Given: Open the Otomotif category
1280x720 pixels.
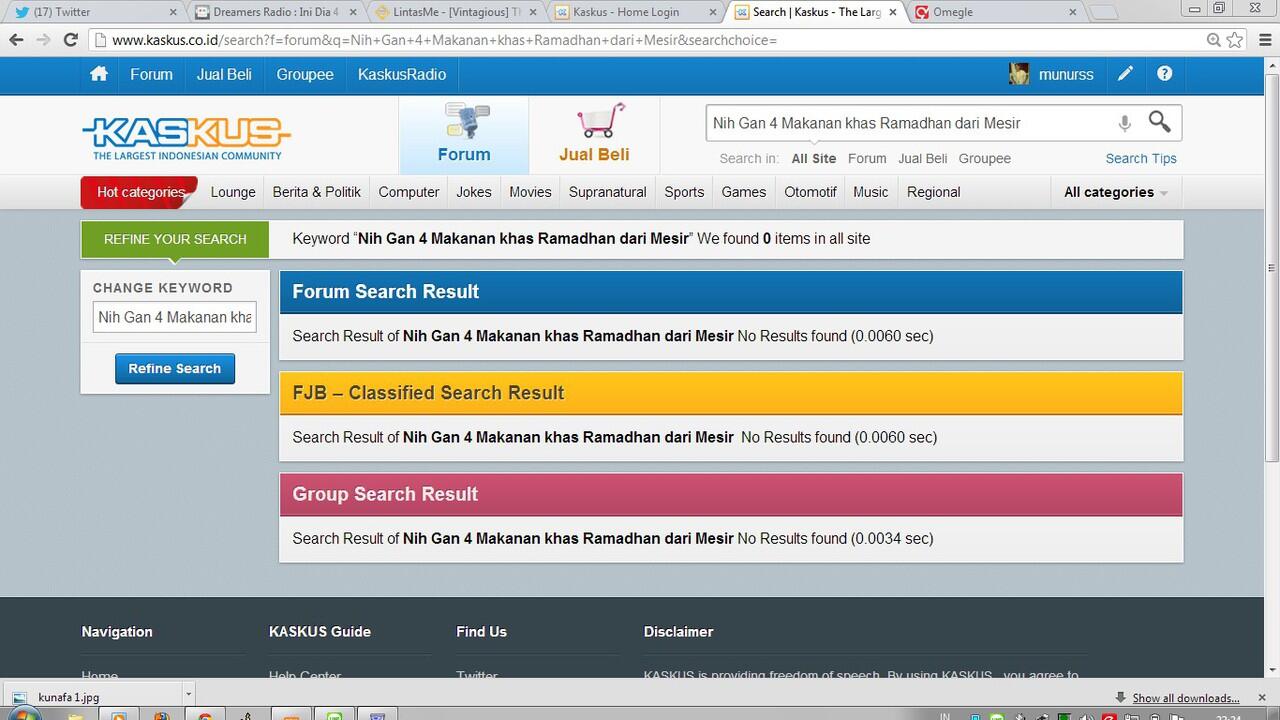Looking at the screenshot, I should point(810,192).
